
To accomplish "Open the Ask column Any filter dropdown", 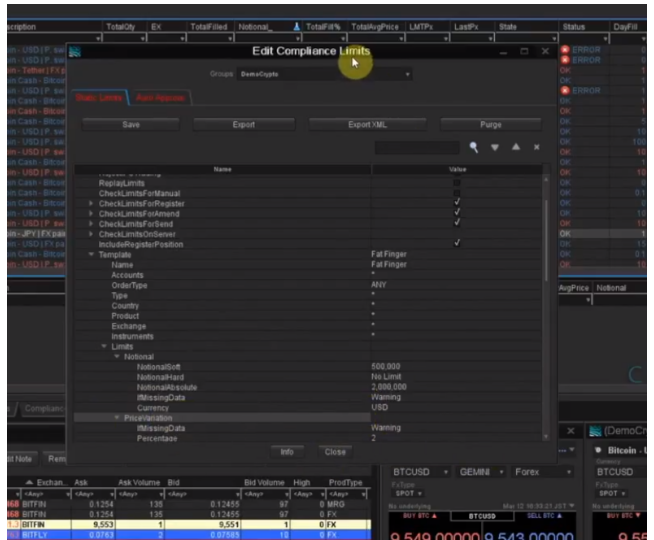I will point(93,494).
